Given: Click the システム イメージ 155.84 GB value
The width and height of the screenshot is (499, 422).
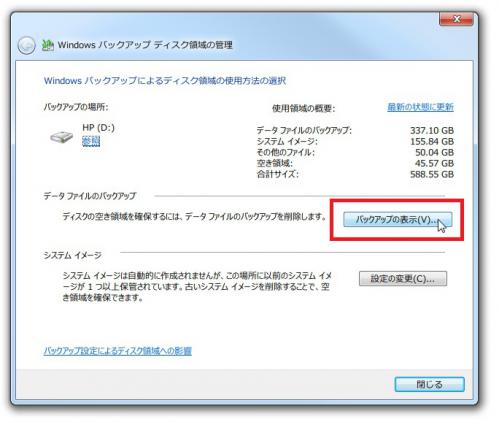Looking at the screenshot, I should tap(432, 141).
